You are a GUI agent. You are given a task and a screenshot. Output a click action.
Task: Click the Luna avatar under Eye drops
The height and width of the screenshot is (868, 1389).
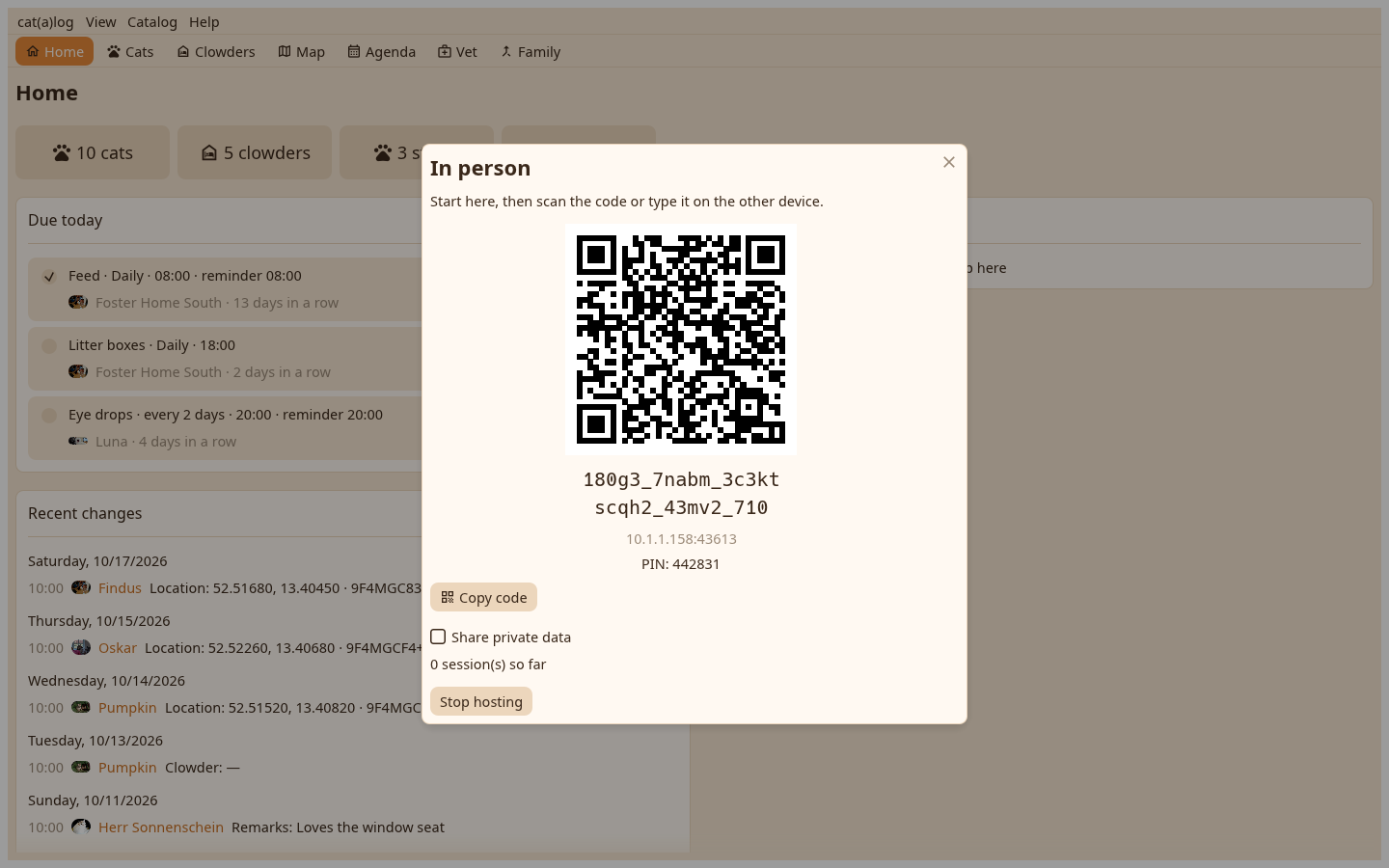coord(78,441)
